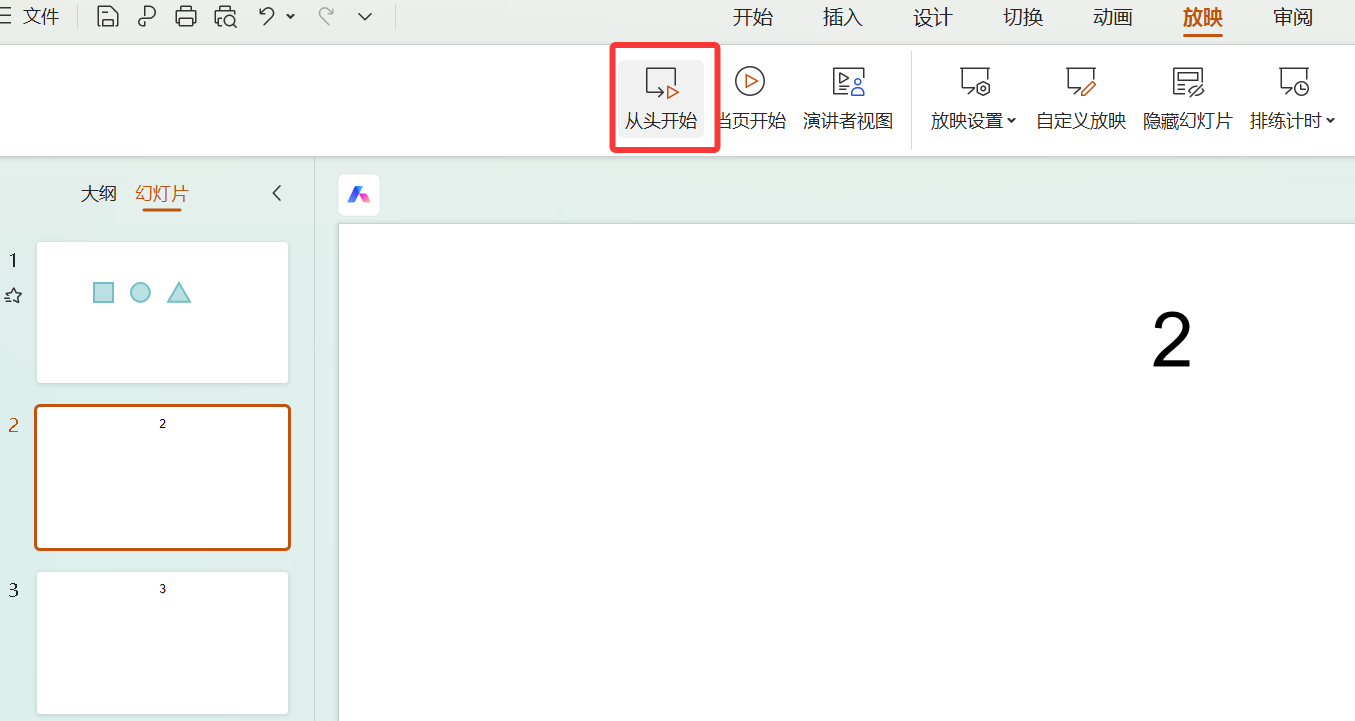Click the 排练计时 timer icon

tap(1293, 82)
